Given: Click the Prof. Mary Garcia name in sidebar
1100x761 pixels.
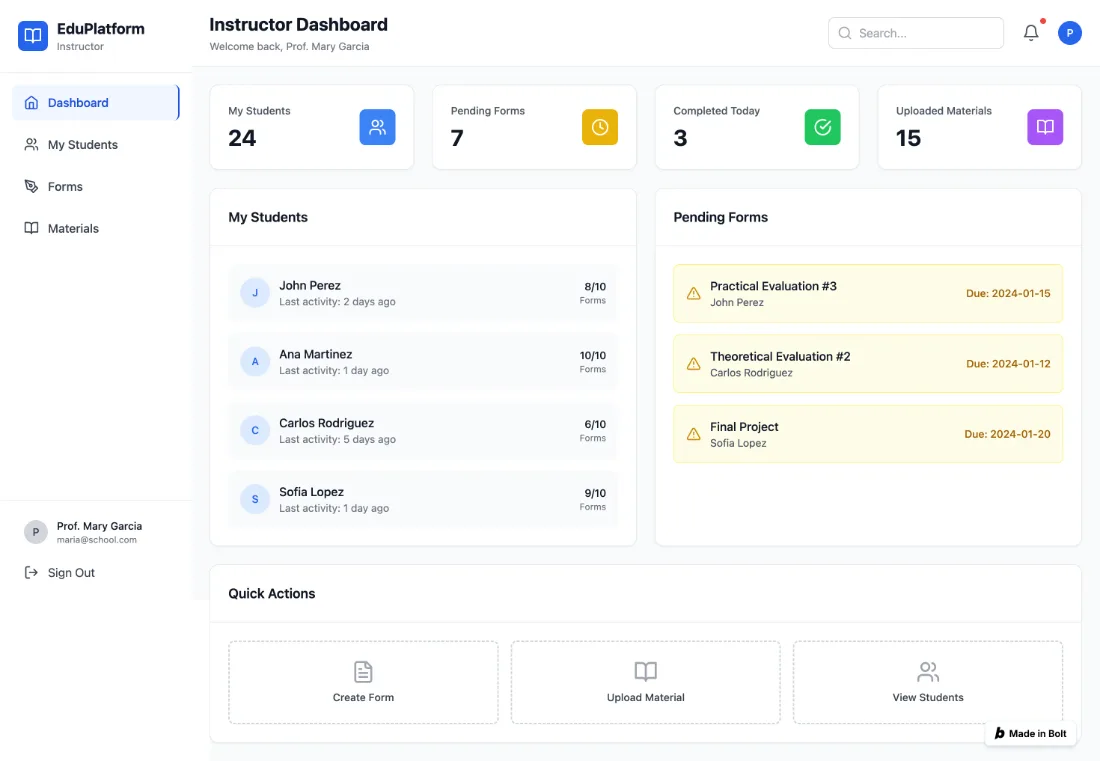Looking at the screenshot, I should coord(100,526).
